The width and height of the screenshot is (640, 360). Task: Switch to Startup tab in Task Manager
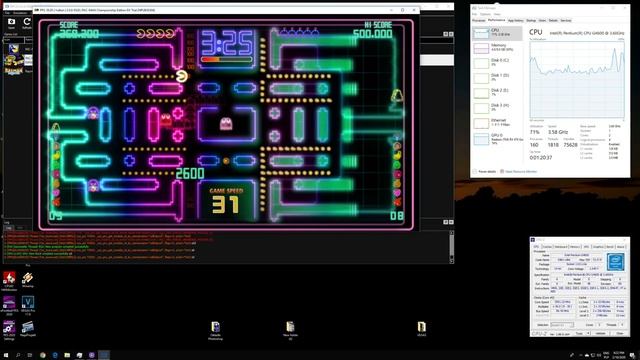coord(531,20)
